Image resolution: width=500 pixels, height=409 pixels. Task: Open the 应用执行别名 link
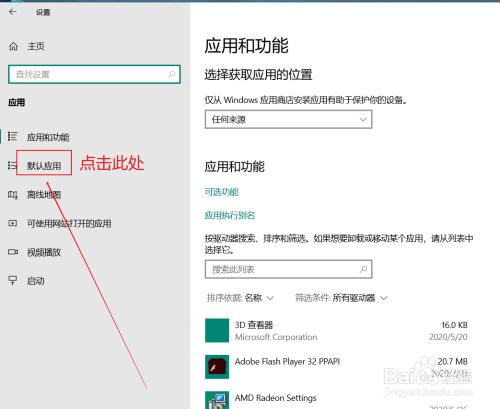coord(230,215)
